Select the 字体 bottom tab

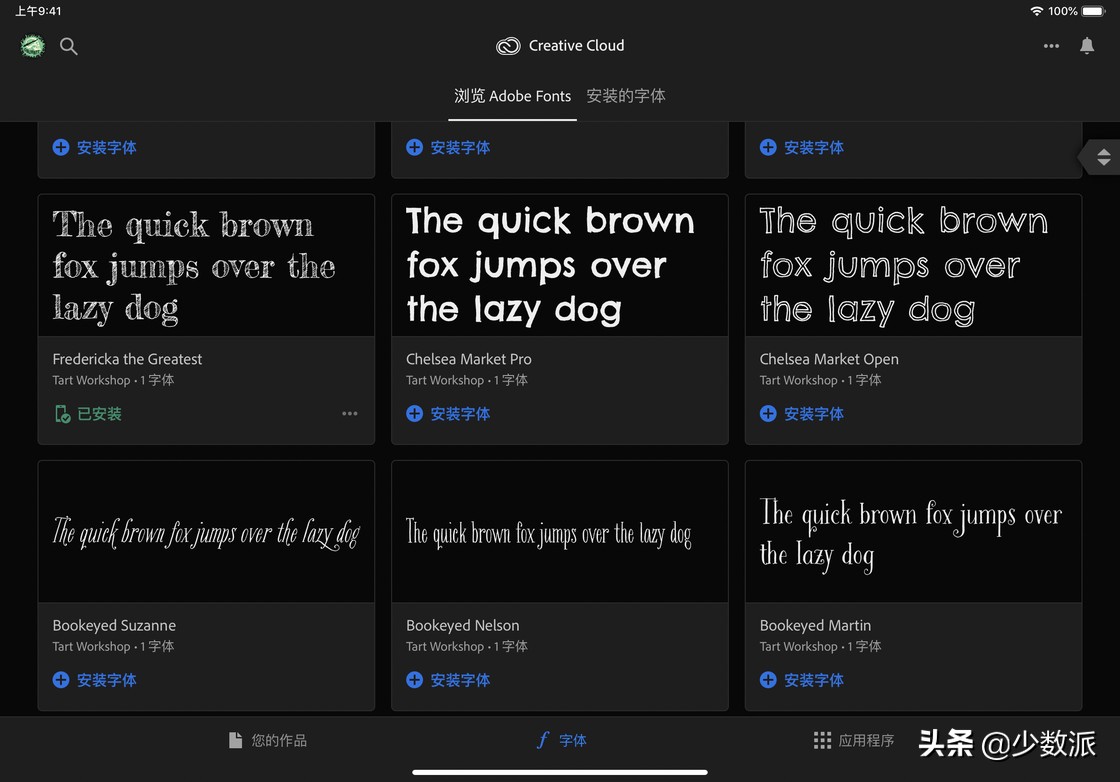pos(561,741)
